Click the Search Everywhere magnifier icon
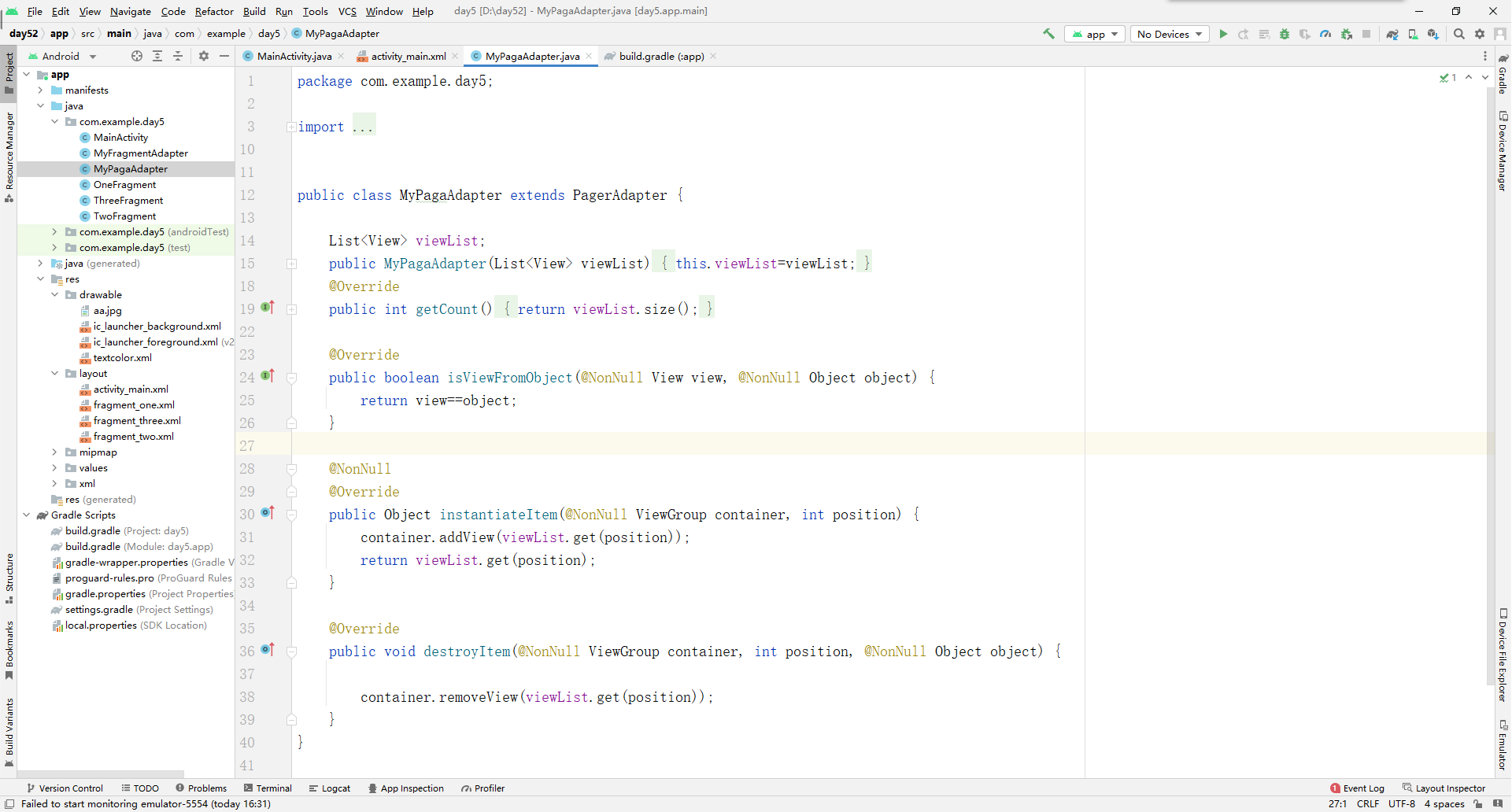The width and height of the screenshot is (1512, 812). coord(1459,34)
